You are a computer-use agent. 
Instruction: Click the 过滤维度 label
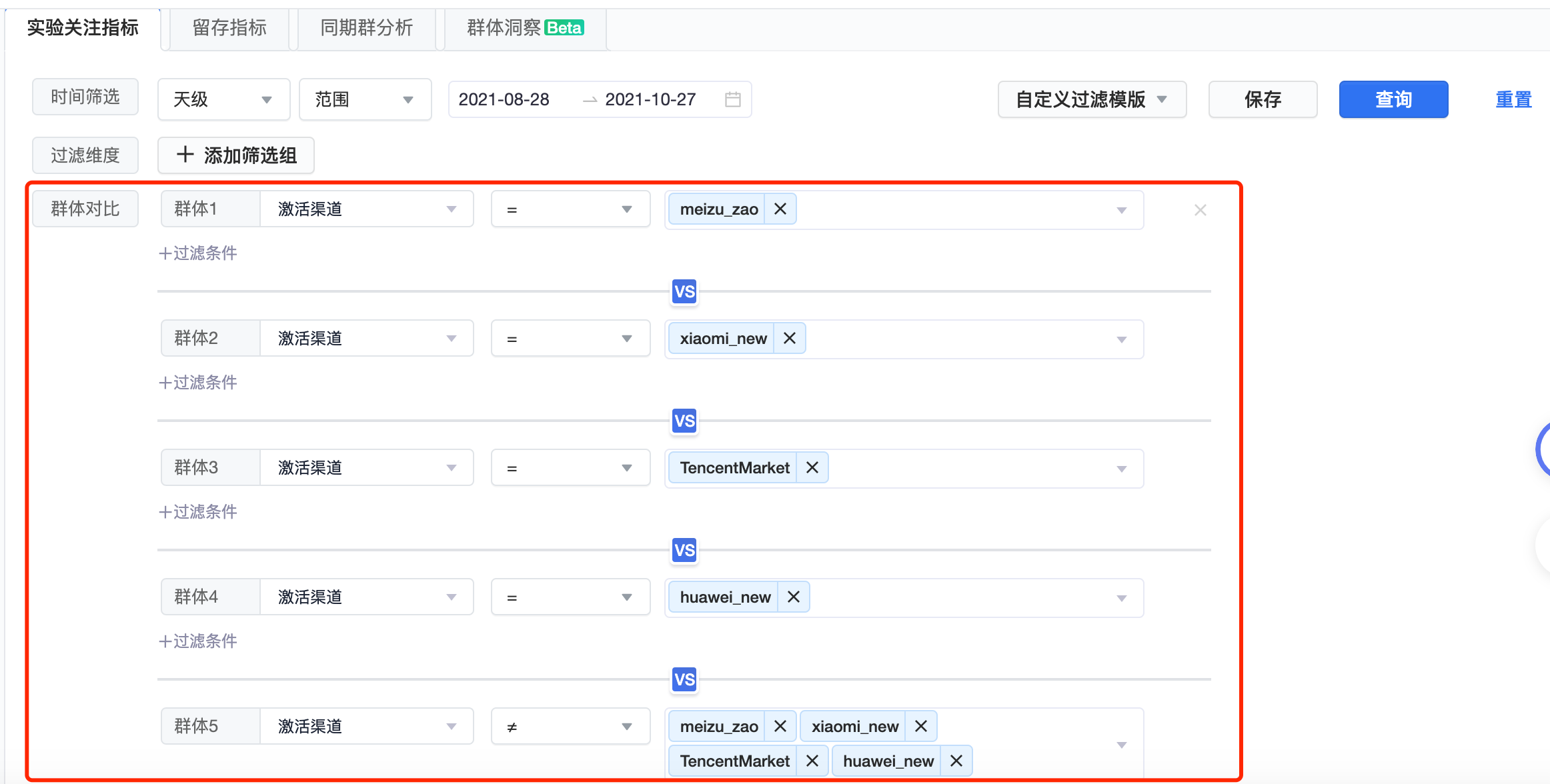85,155
